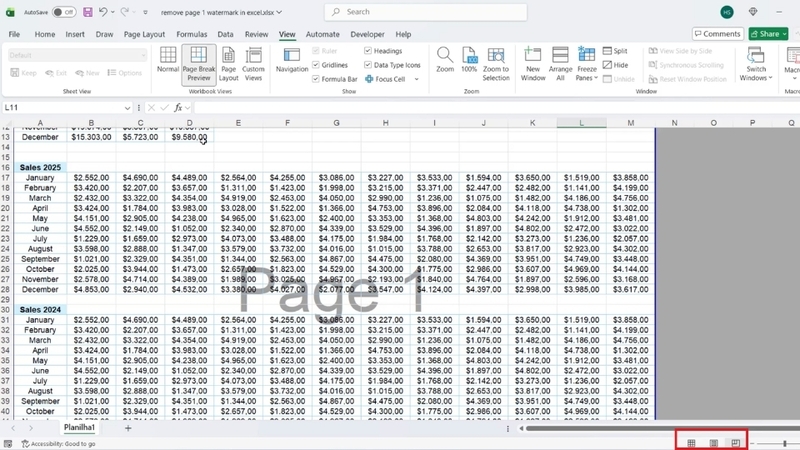The image size is (800, 450).
Task: Open a New Window
Action: (x=533, y=64)
